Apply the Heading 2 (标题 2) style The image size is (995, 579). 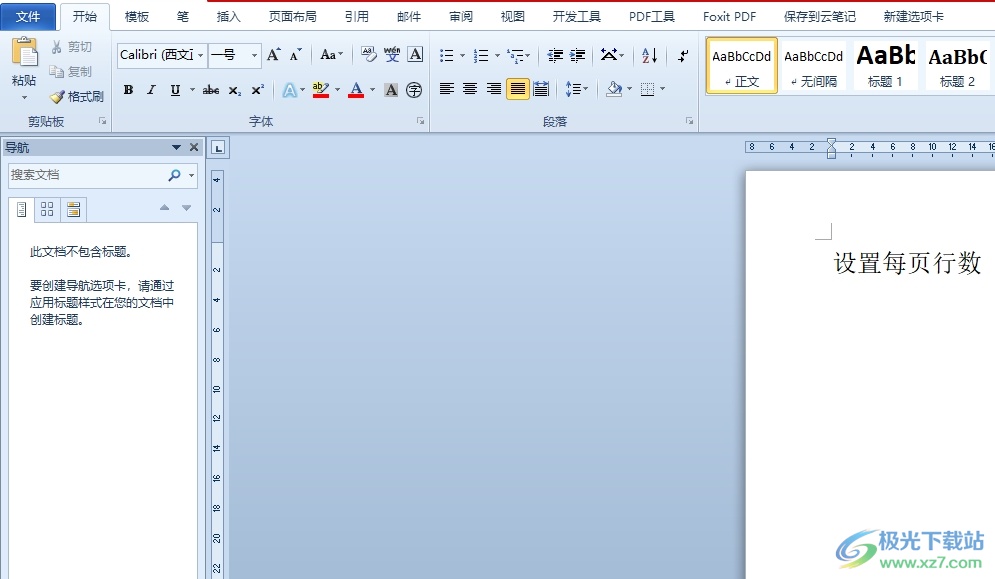coord(957,65)
